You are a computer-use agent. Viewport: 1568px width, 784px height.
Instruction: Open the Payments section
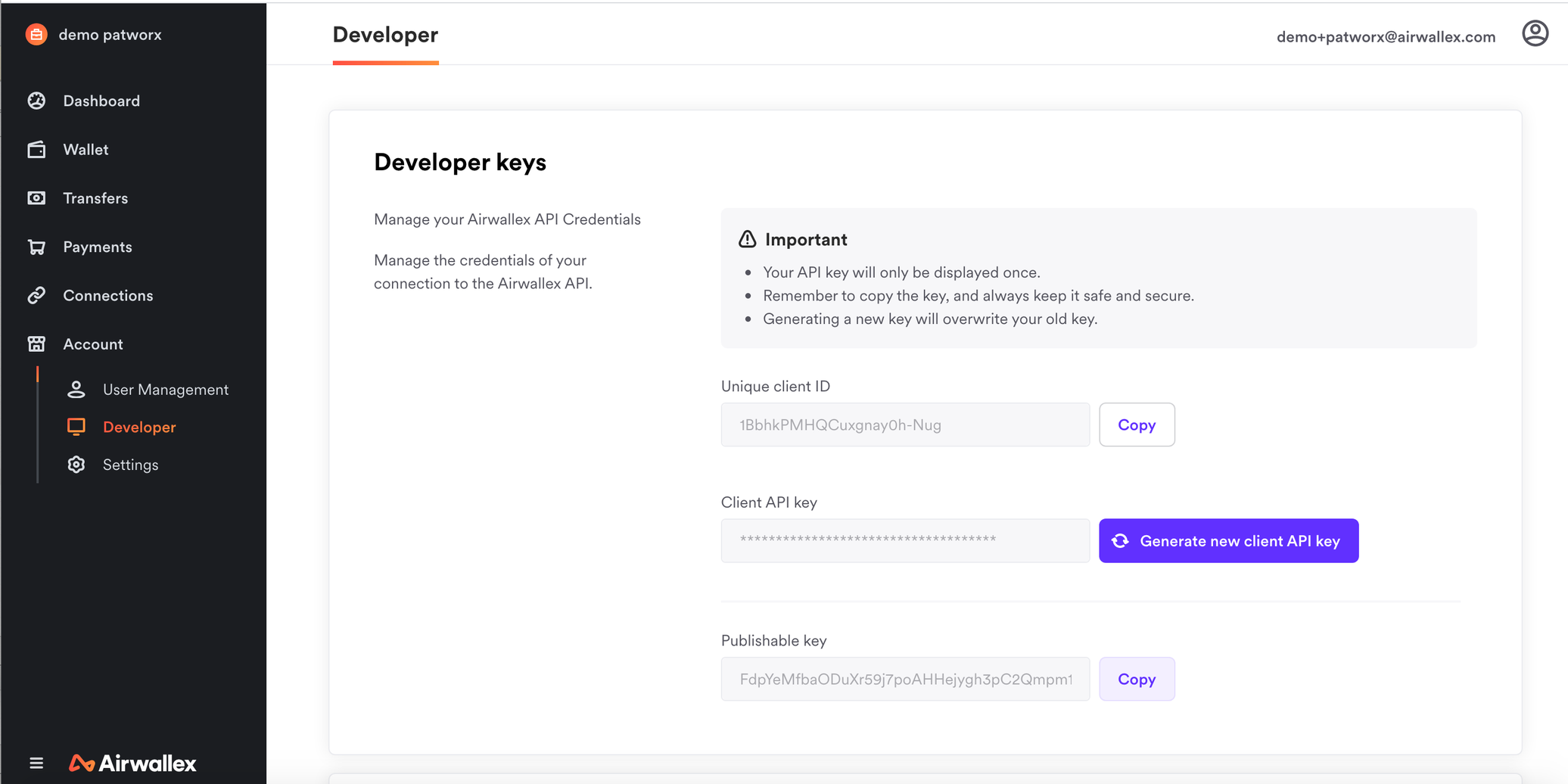click(98, 246)
